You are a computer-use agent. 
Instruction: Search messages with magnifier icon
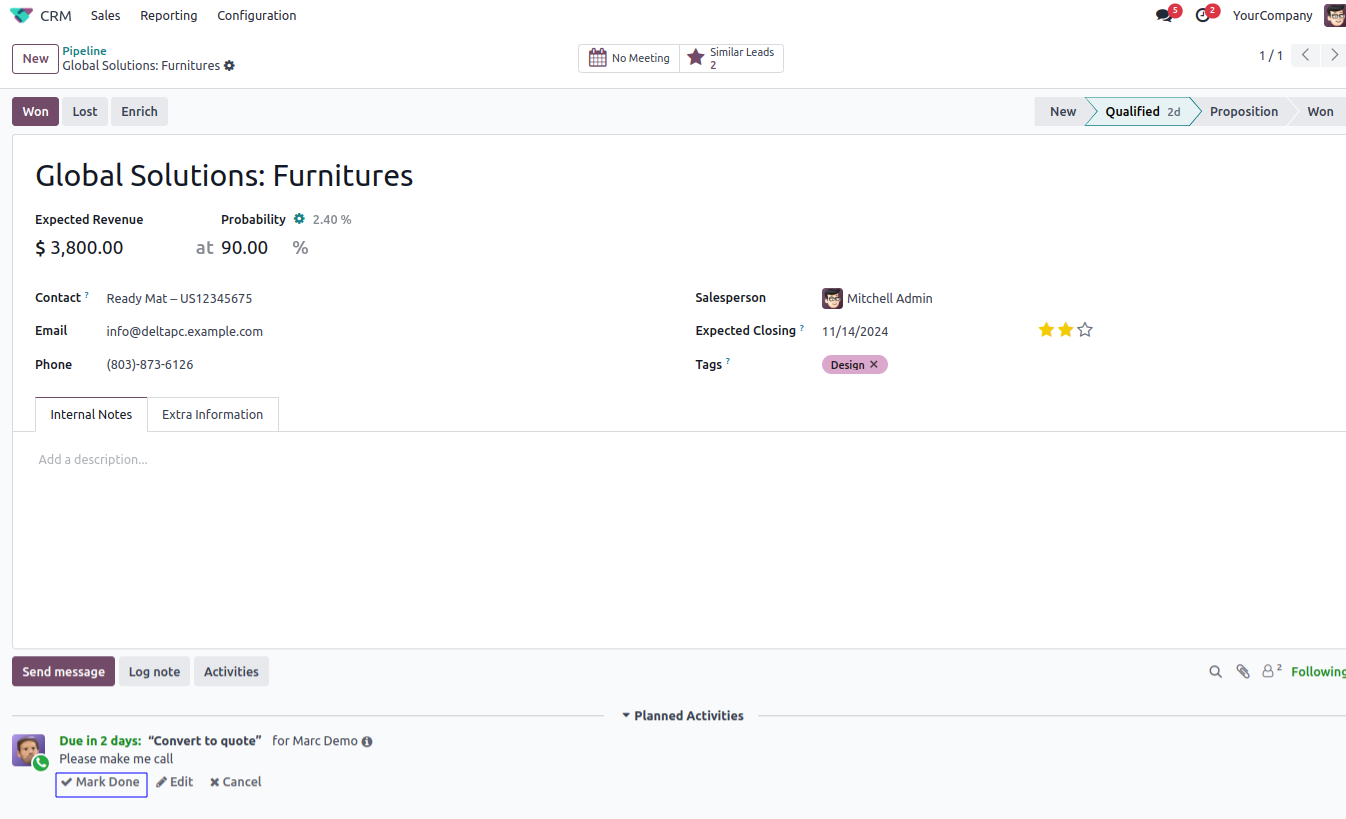[1216, 672]
